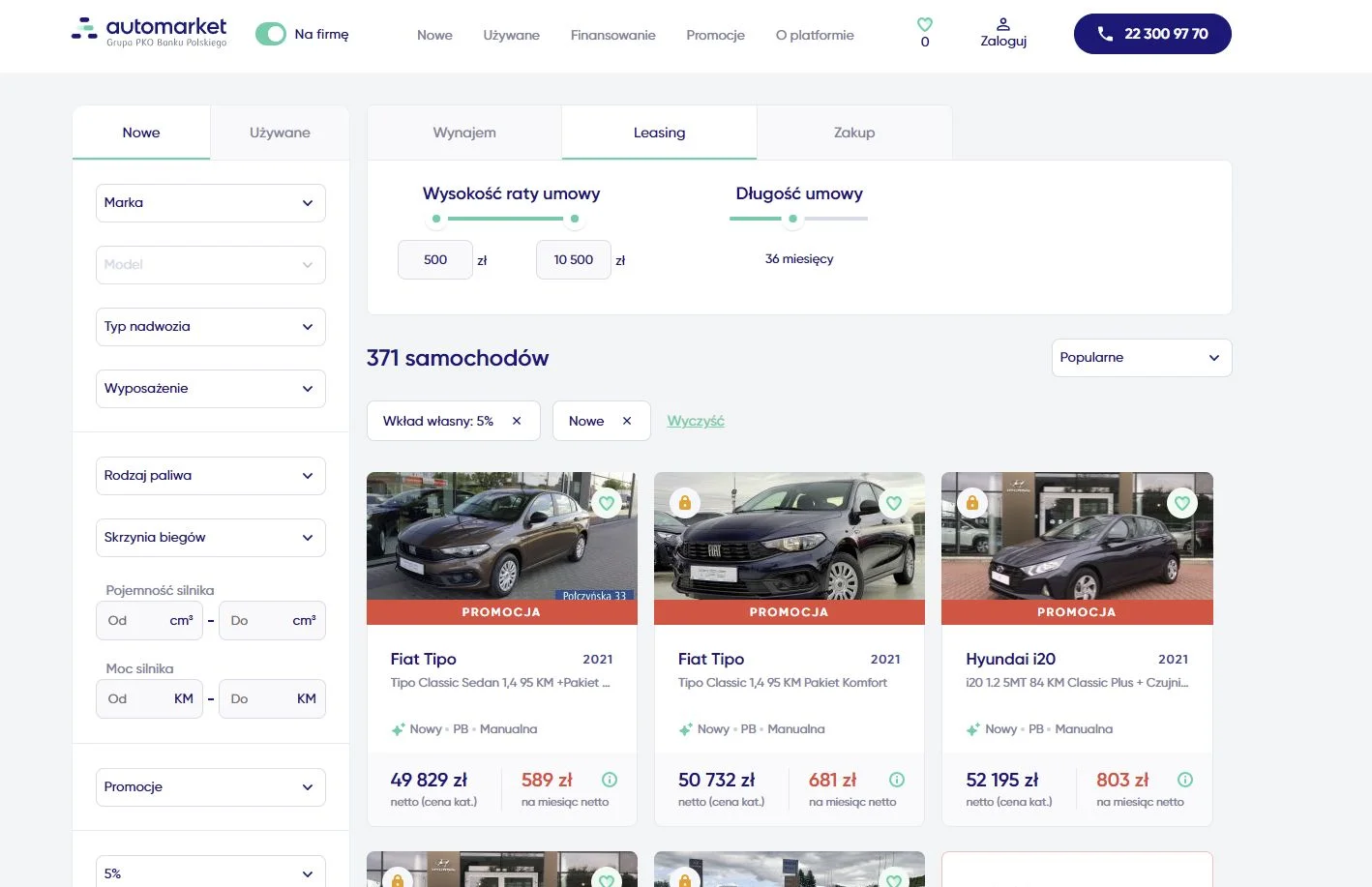Click the 36 miesięcy label
The height and width of the screenshot is (887, 1372).
[799, 259]
